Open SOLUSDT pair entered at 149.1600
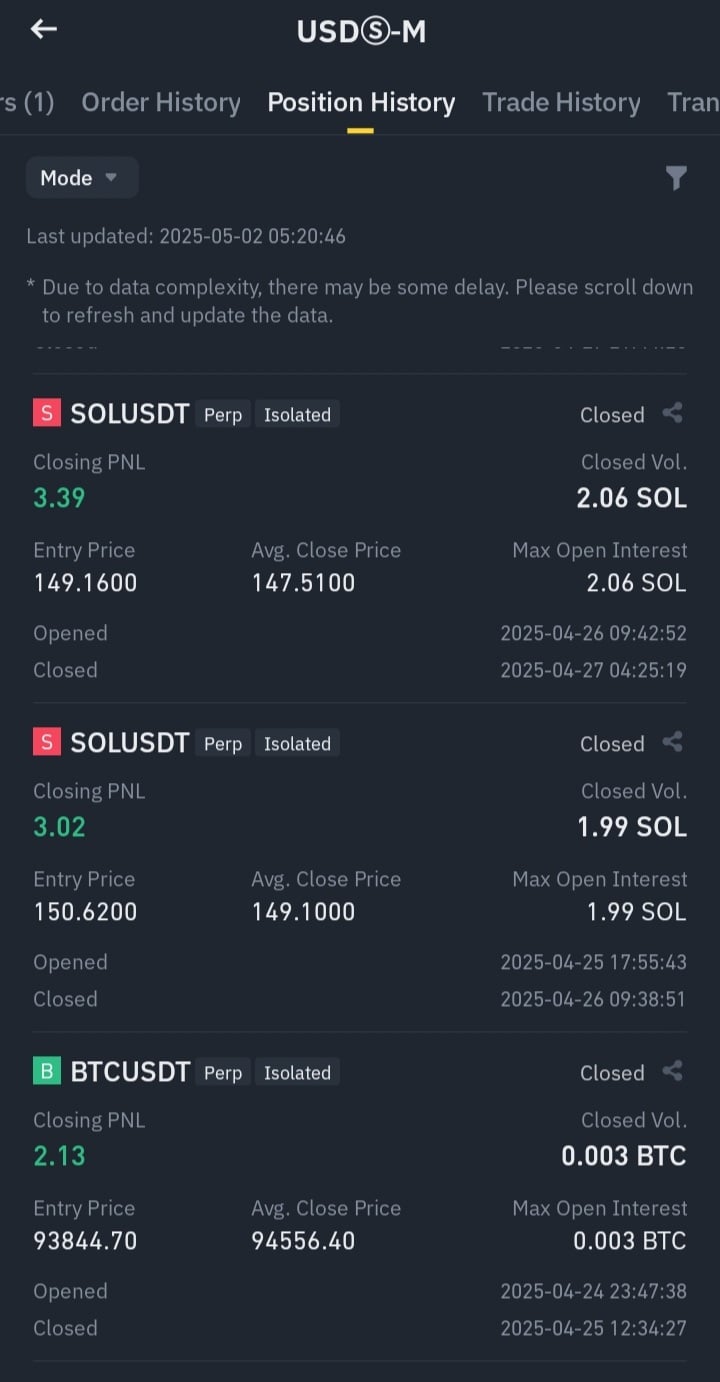 [x=130, y=414]
